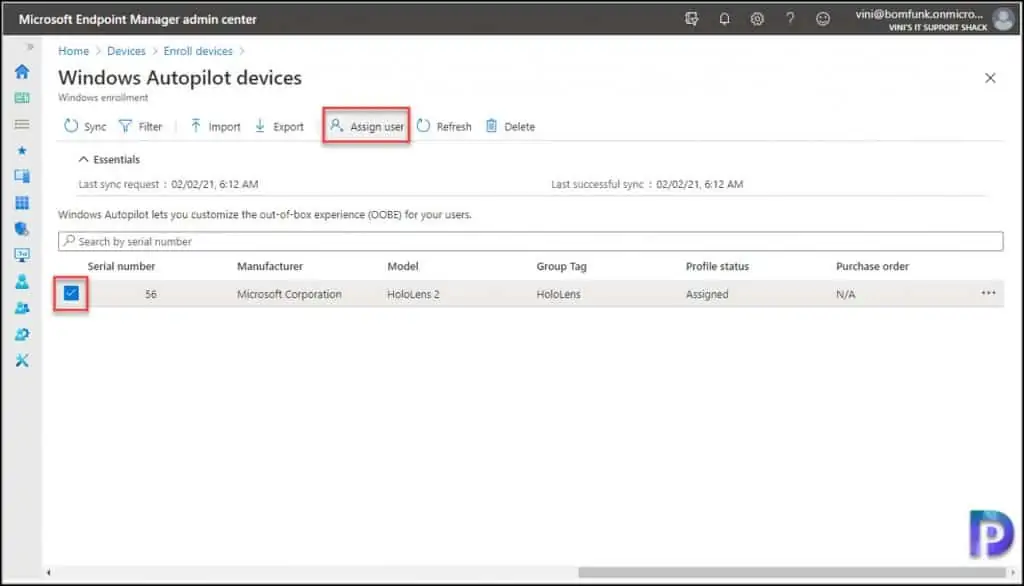Click Import in the toolbar
Viewport: 1024px width, 586px height.
[215, 126]
